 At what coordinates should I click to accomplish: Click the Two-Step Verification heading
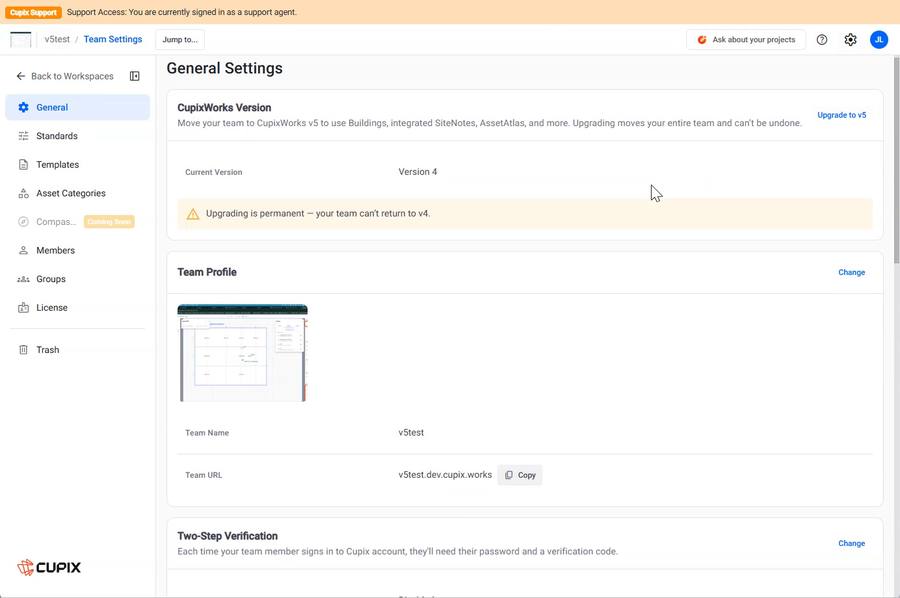227,536
